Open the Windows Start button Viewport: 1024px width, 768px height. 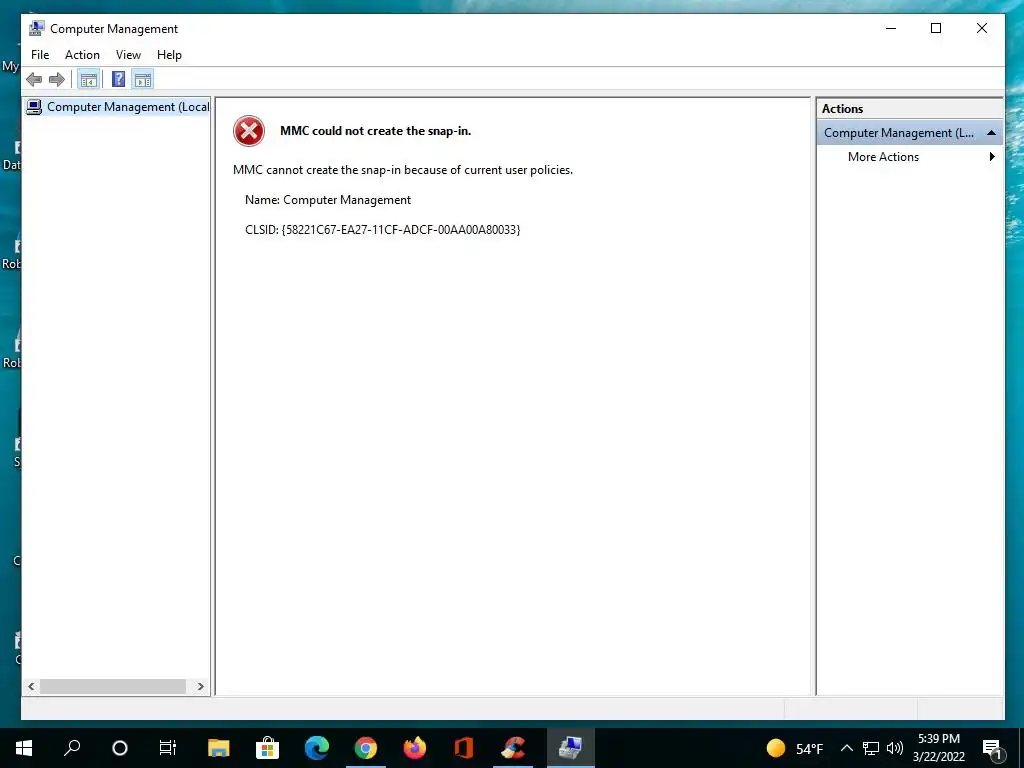pos(24,748)
